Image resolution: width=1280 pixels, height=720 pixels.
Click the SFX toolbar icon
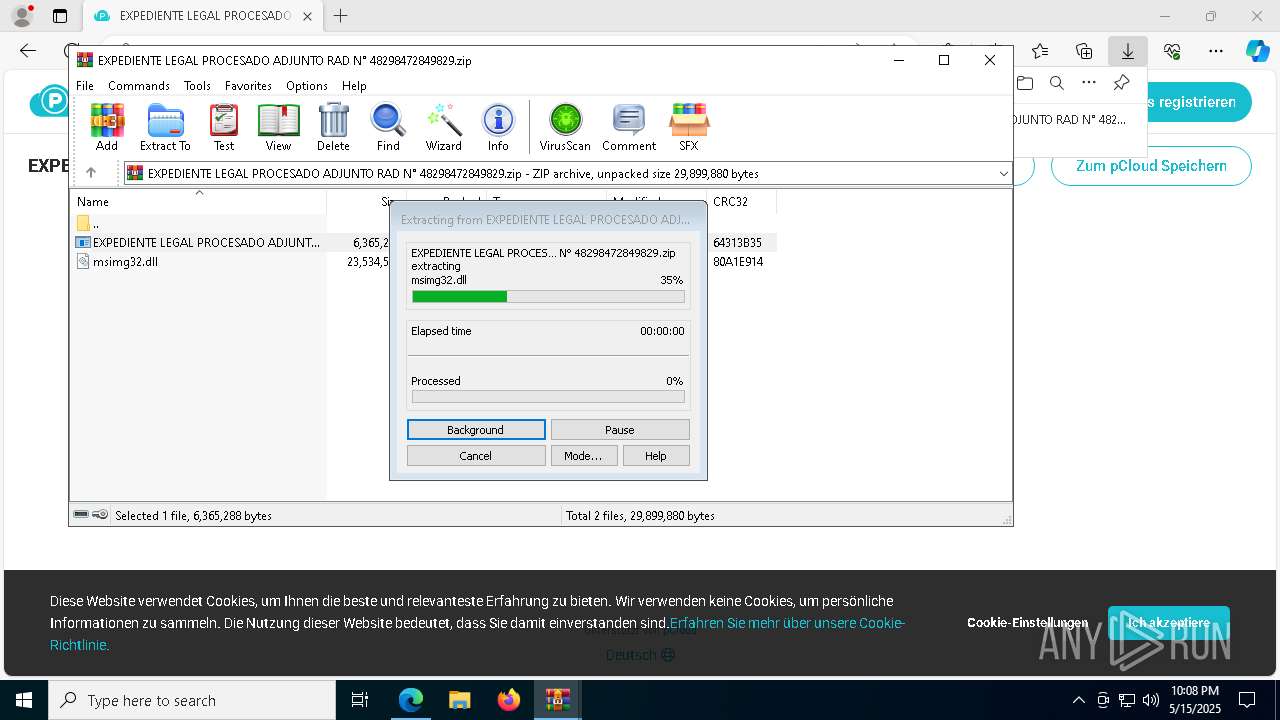pyautogui.click(x=689, y=127)
